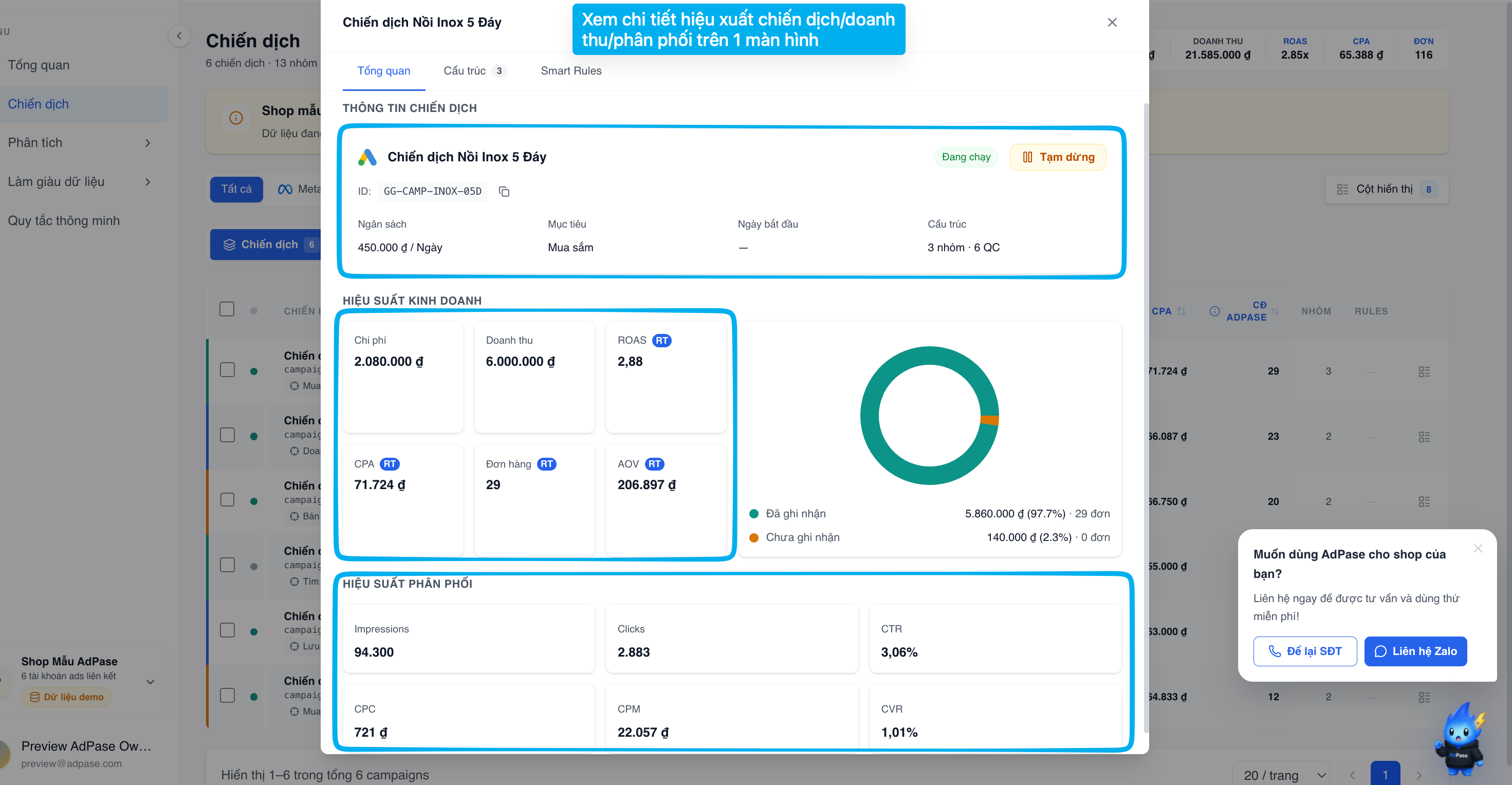Copy the campaign ID GG-CAMP-INOX-05D
This screenshot has height=785, width=1512.
(504, 191)
